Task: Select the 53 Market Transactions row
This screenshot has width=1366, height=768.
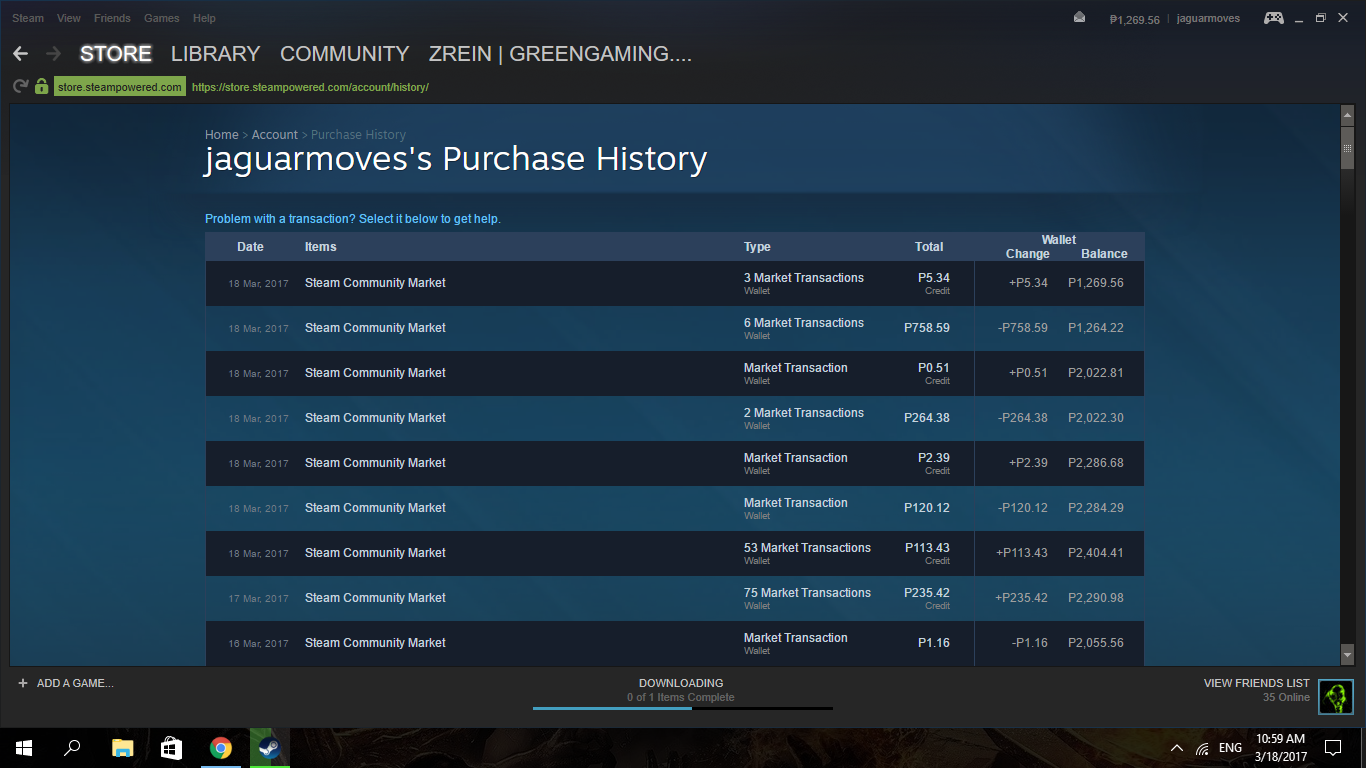Action: (x=675, y=554)
